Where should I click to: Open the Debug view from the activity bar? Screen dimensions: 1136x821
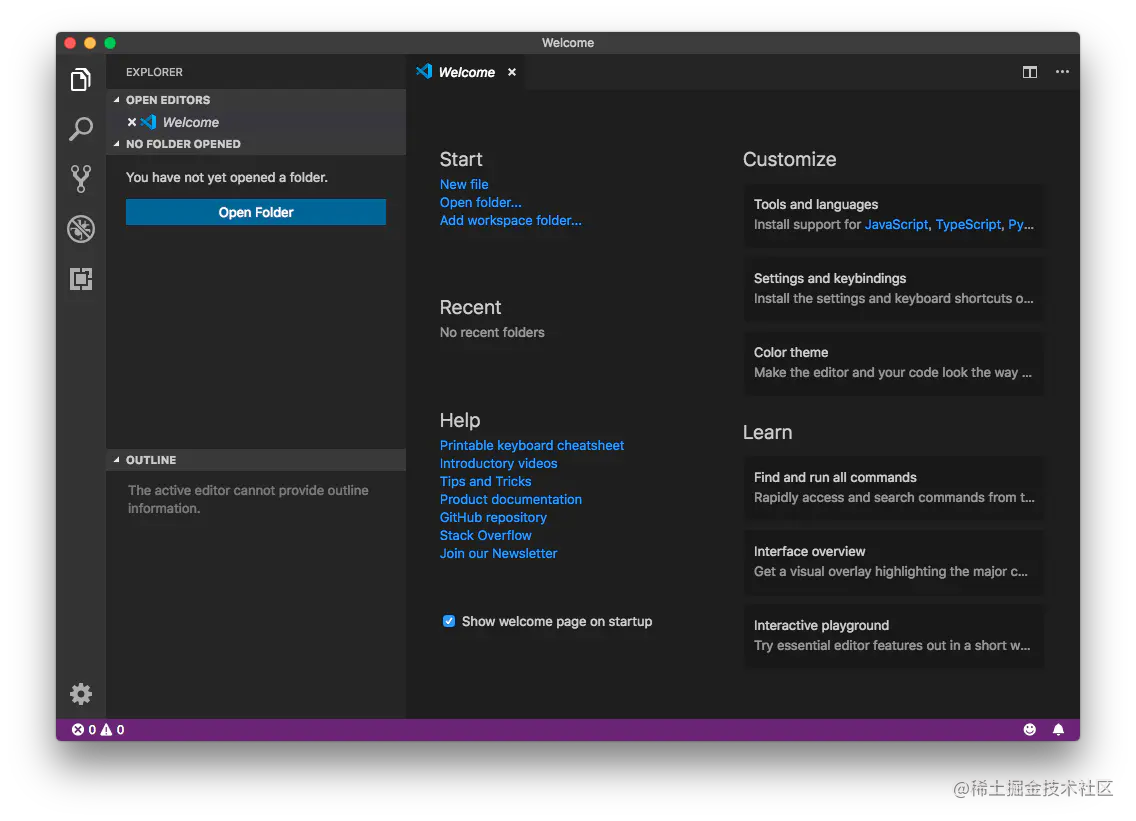[81, 229]
